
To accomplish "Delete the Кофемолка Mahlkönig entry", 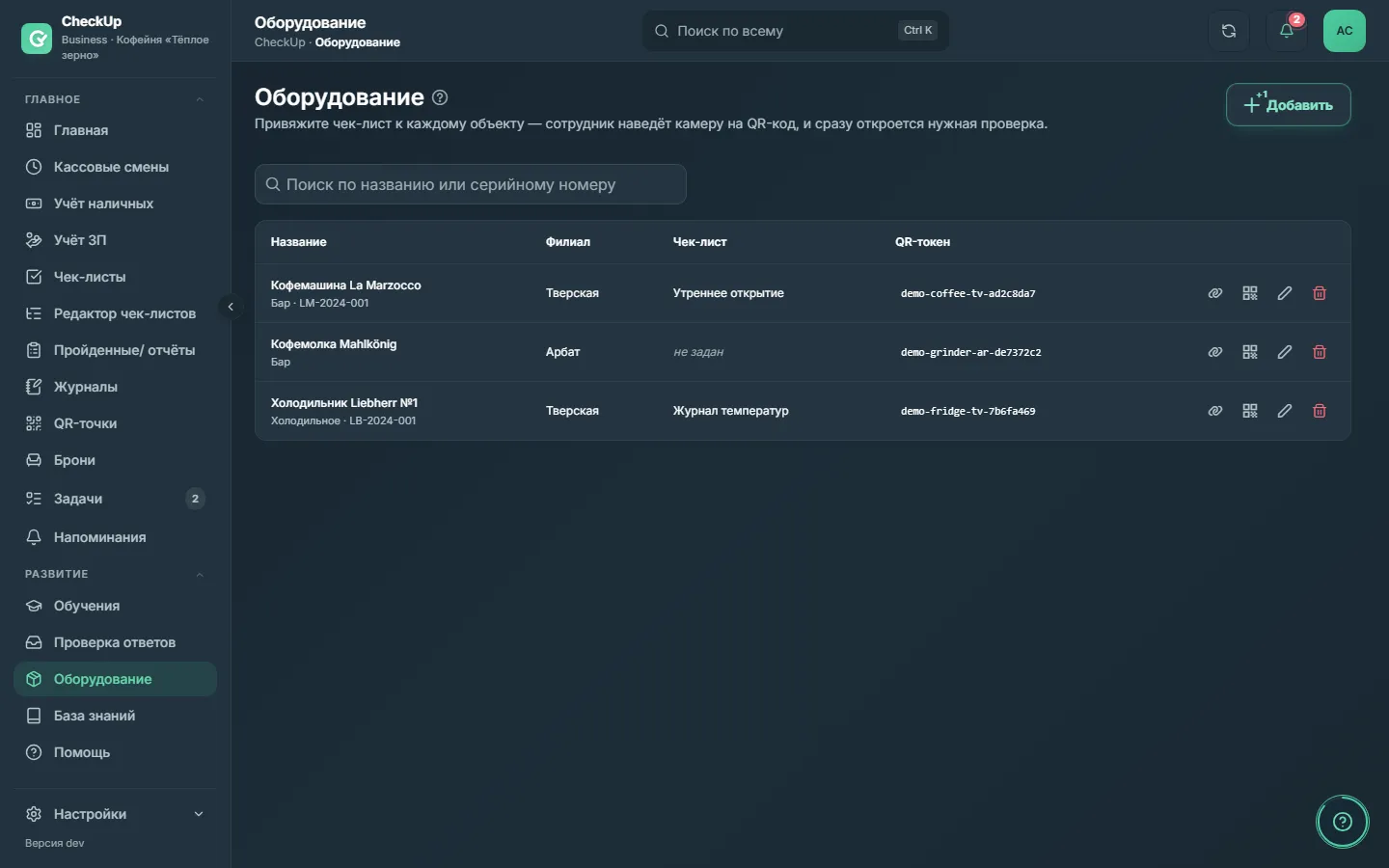I will [1320, 352].
